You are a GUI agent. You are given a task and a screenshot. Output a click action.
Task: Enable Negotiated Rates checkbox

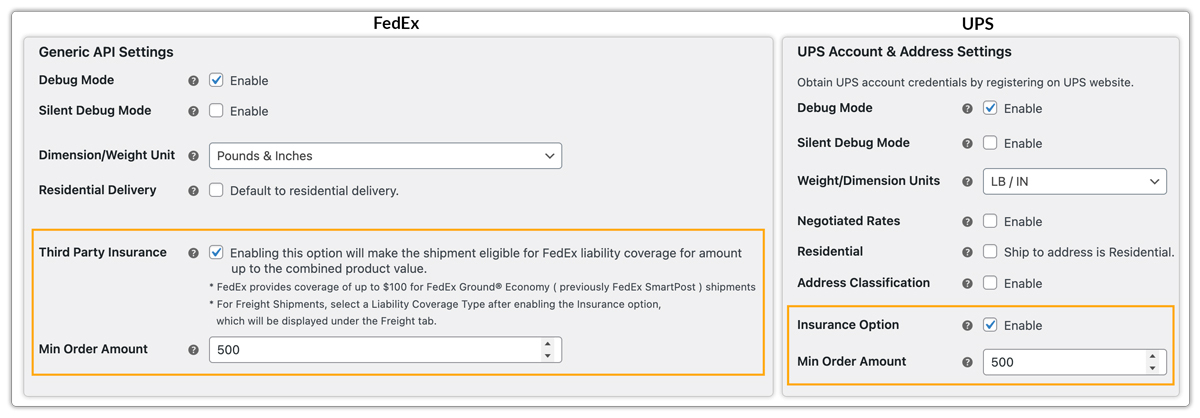(x=990, y=221)
